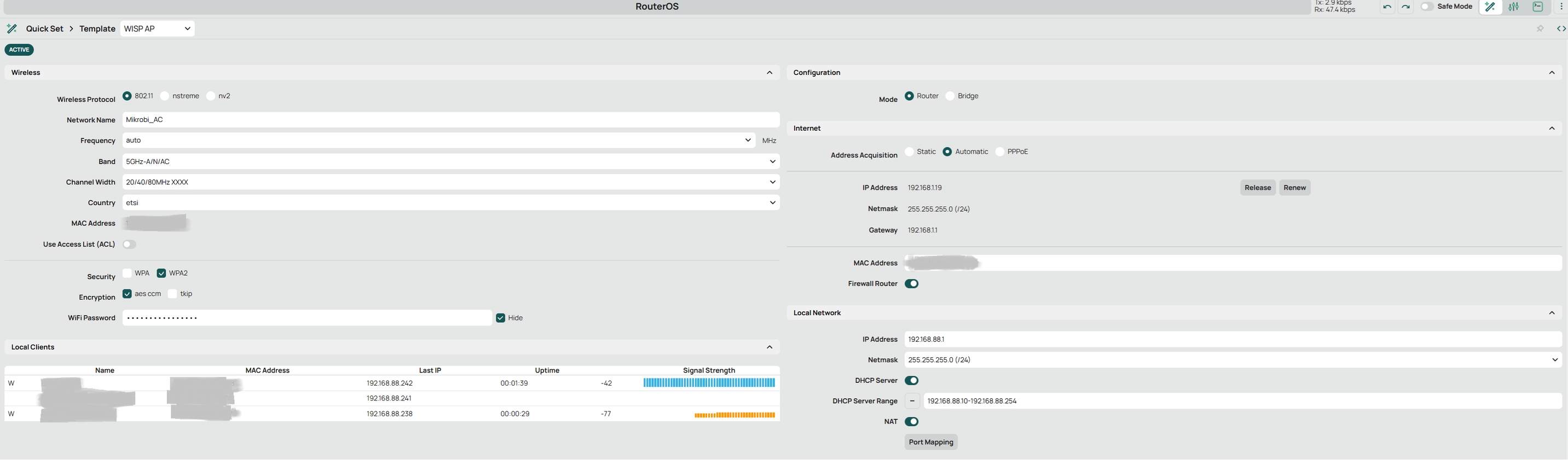Click the Quick Set breadcrumb
The image size is (1568, 460).
pos(44,28)
